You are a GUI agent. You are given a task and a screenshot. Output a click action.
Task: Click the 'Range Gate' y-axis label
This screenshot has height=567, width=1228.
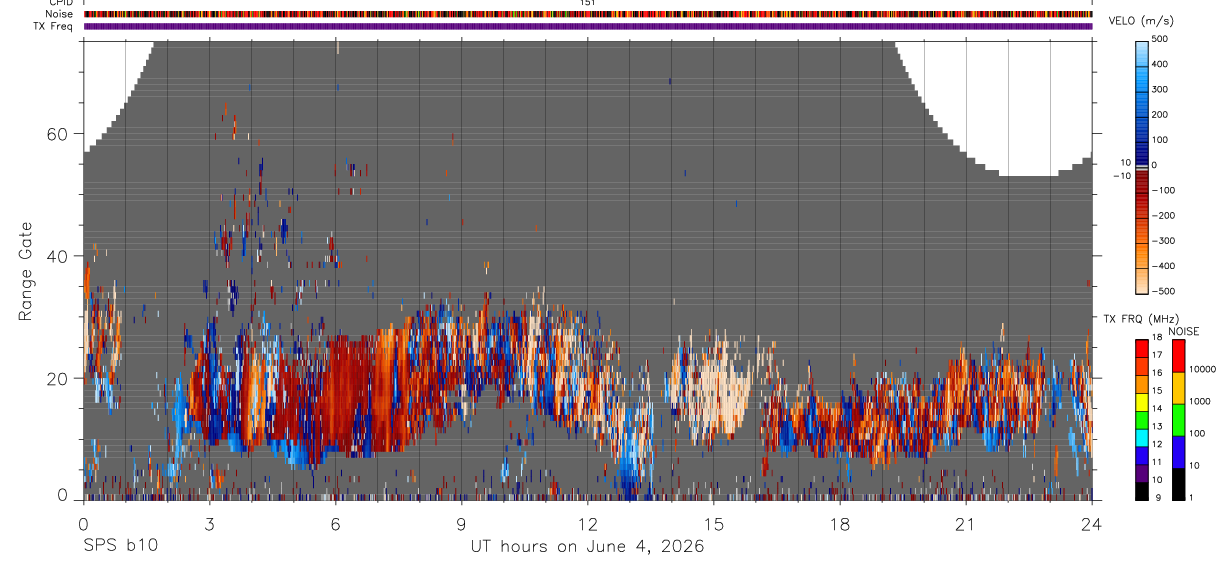coord(26,270)
